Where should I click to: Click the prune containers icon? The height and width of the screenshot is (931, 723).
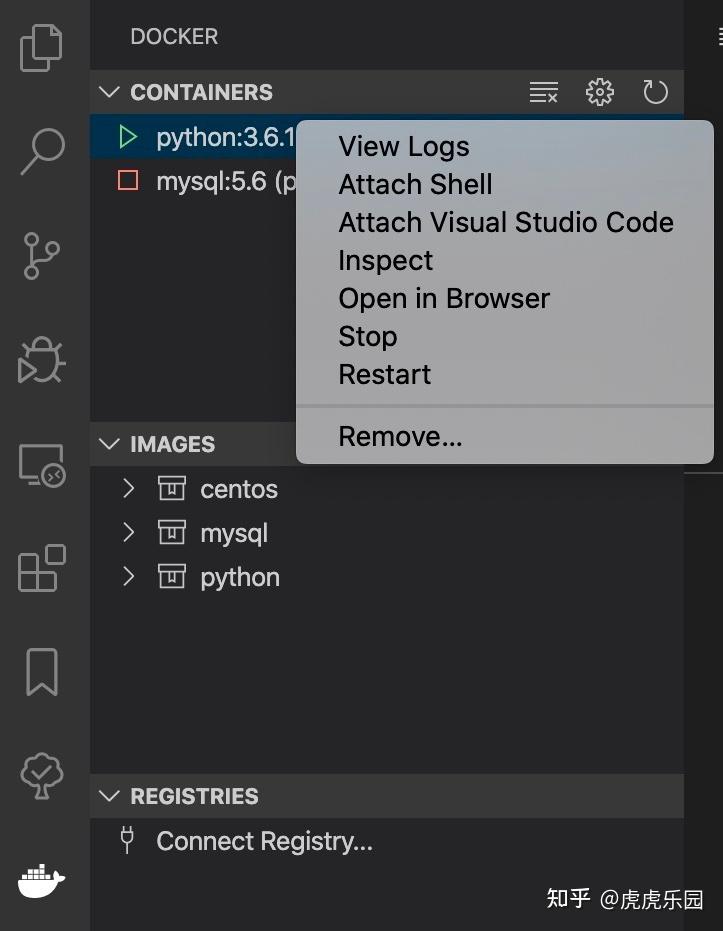click(x=543, y=91)
